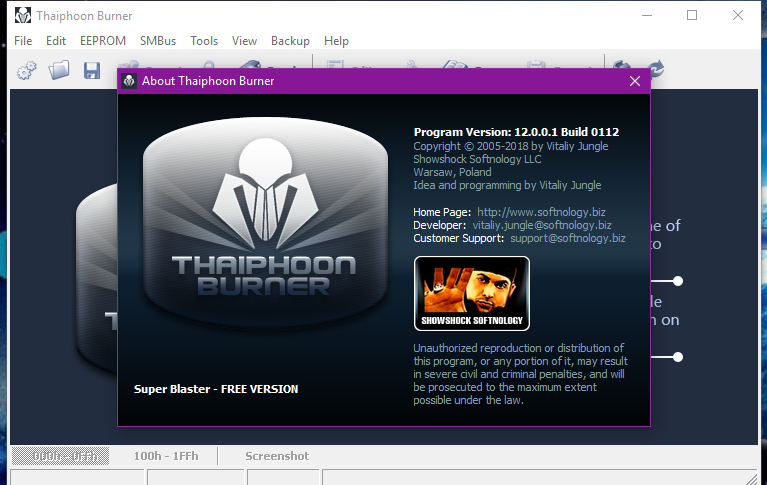Open the View menu
The image size is (767, 485).
(244, 41)
